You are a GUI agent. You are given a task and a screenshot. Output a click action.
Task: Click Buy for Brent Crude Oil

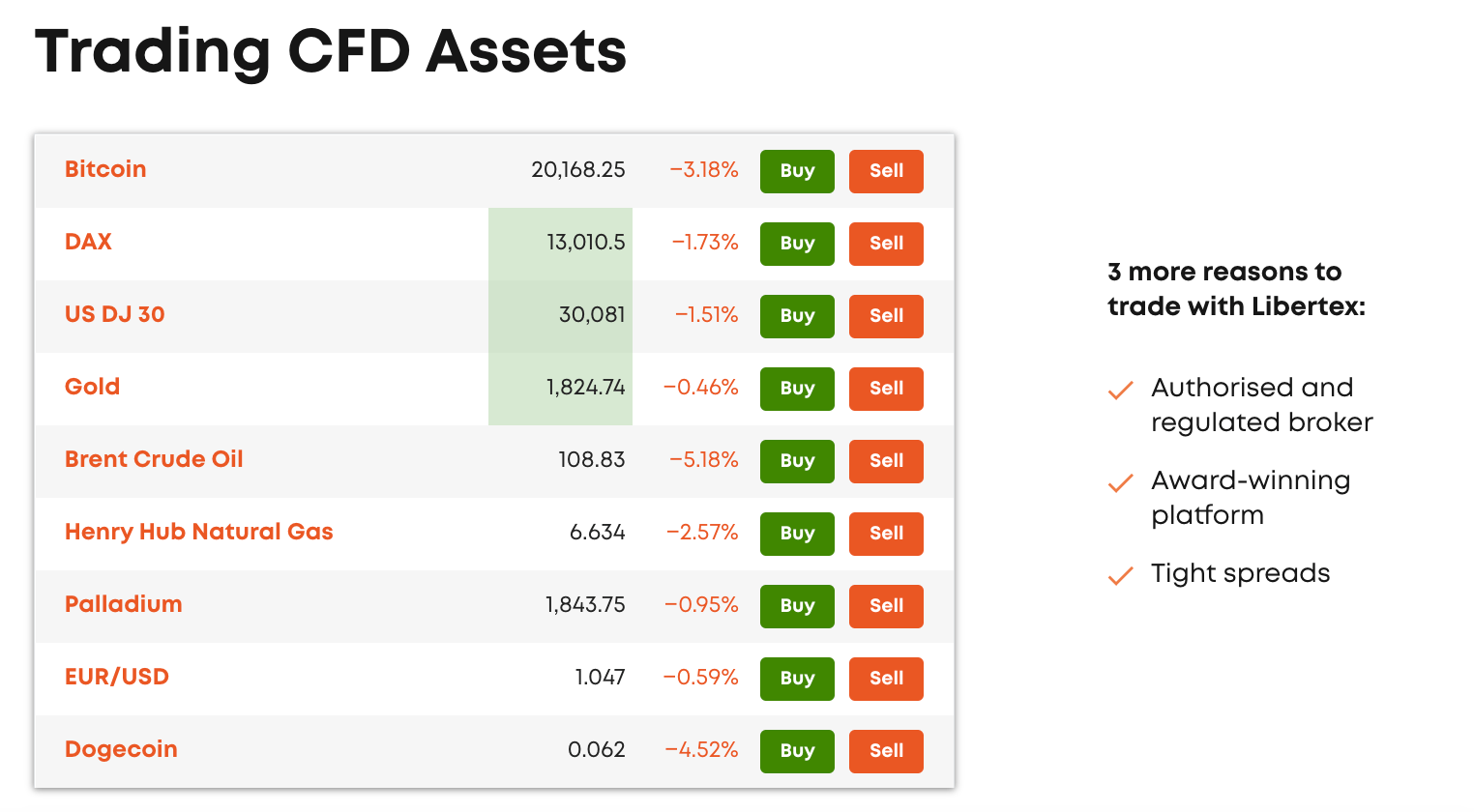[x=797, y=461]
